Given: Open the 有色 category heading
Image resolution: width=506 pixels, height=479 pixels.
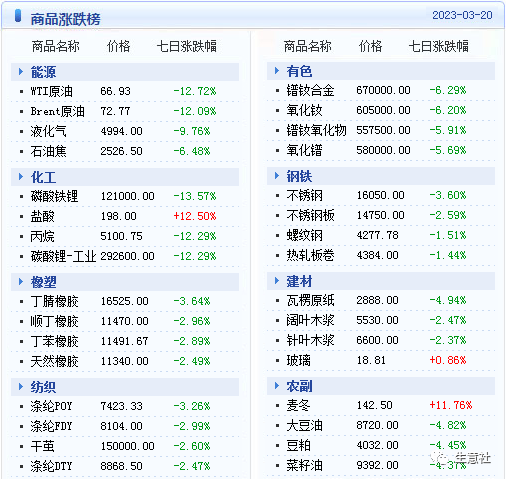Looking at the screenshot, I should point(299,71).
